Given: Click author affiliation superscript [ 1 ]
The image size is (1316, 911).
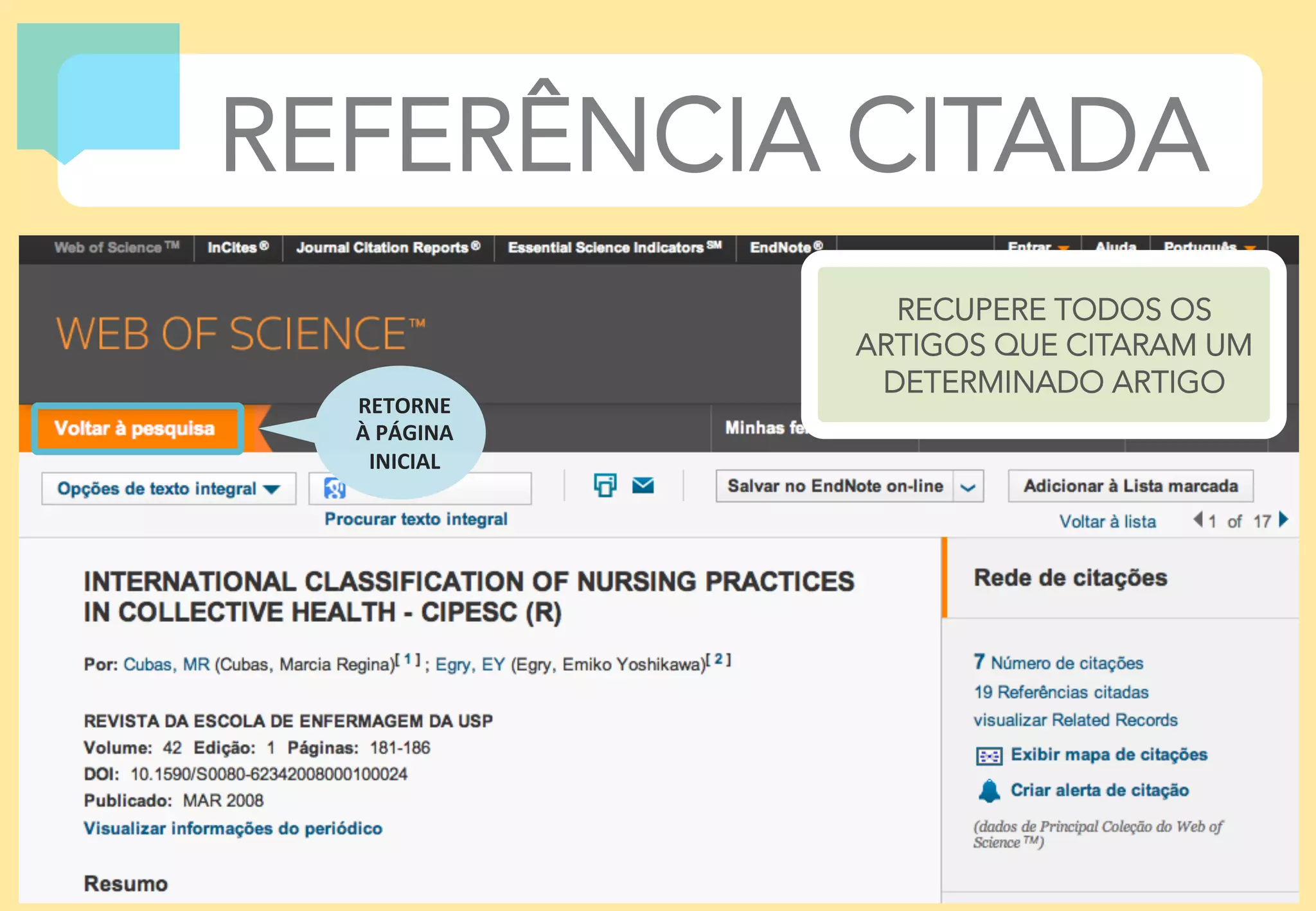Looking at the screenshot, I should click(x=408, y=659).
